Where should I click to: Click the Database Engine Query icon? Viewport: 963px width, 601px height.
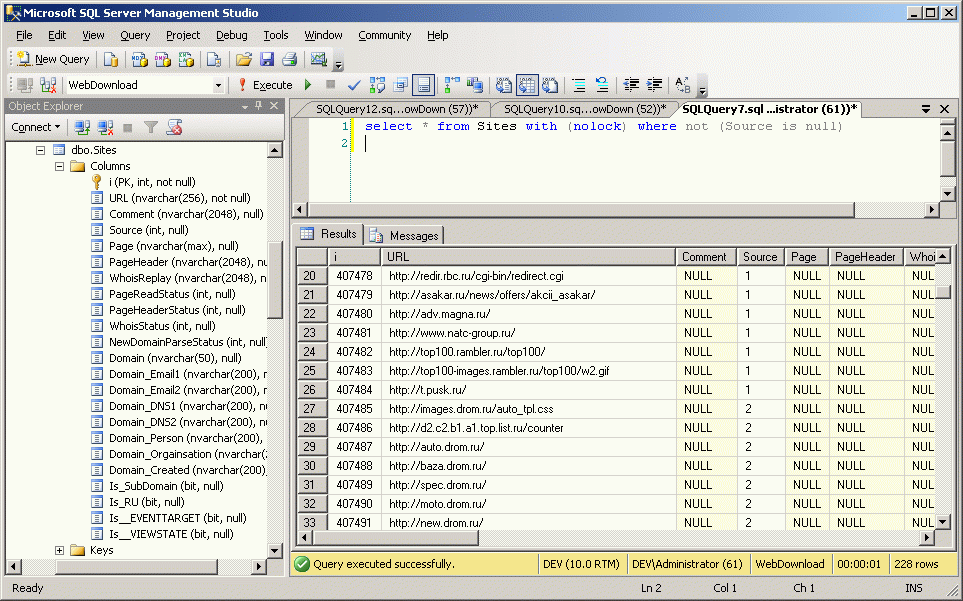tap(111, 59)
